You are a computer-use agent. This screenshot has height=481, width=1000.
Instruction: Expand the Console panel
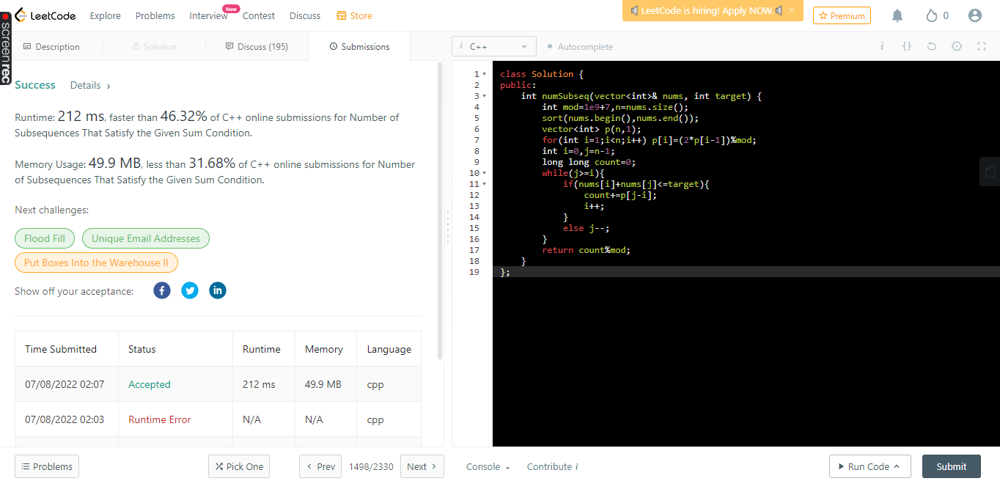click(488, 467)
